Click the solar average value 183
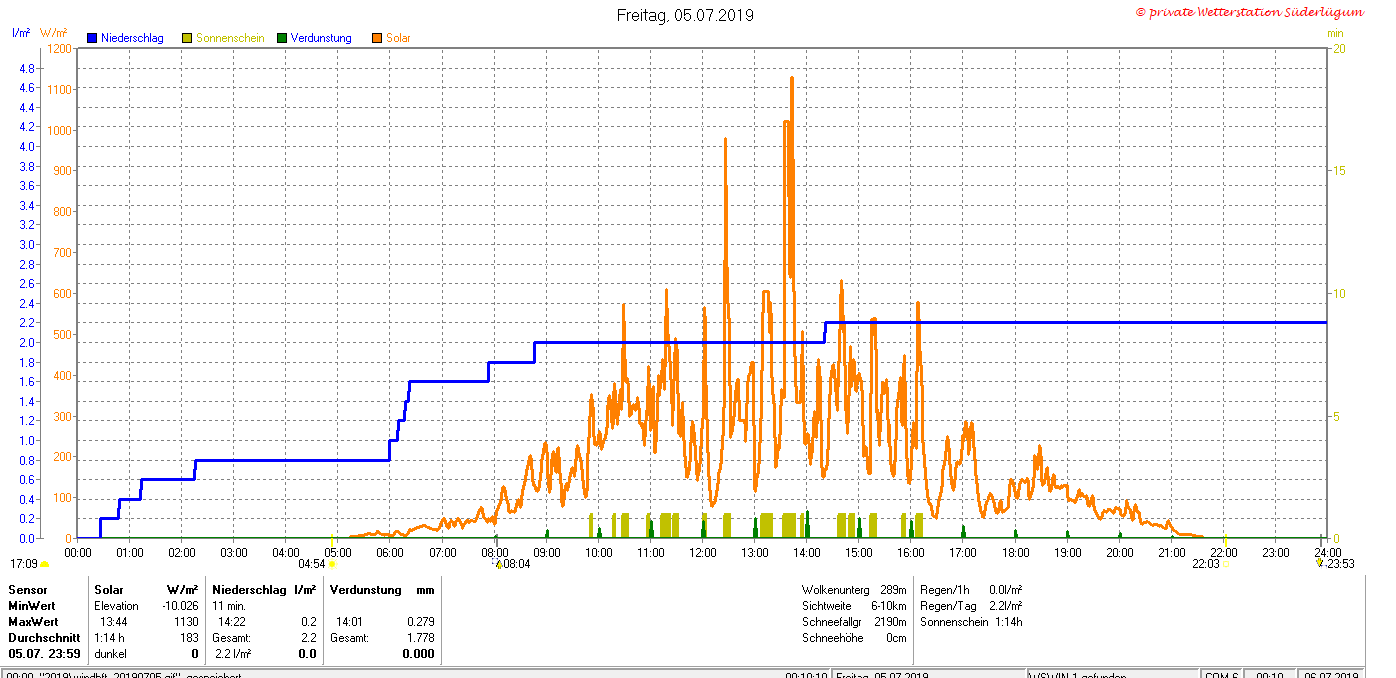The image size is (1396, 678). click(190, 638)
